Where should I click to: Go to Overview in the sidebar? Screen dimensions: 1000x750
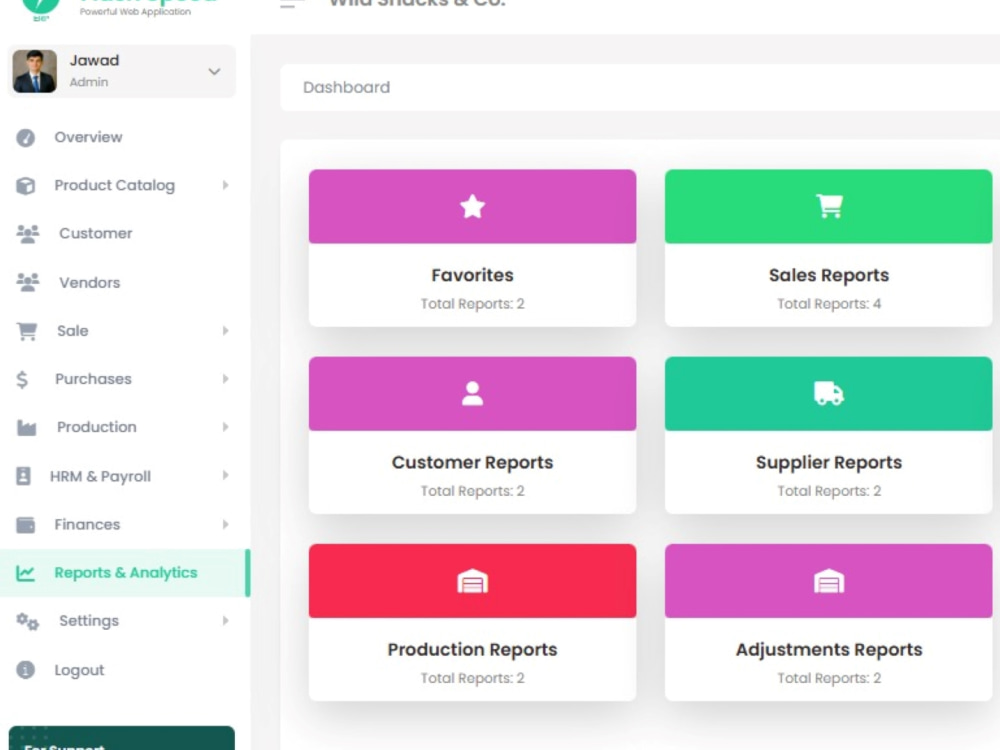[88, 137]
